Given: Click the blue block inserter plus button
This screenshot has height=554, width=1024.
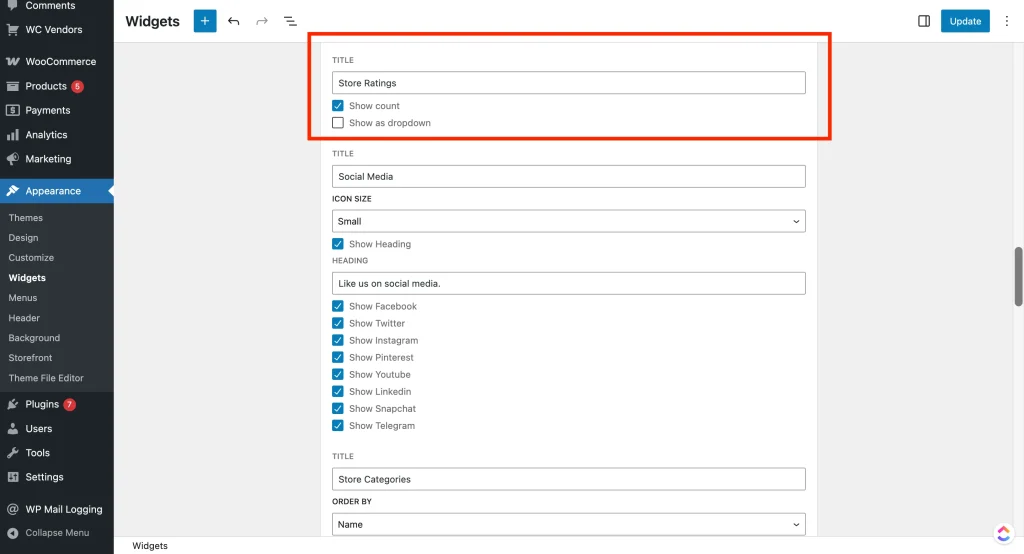Looking at the screenshot, I should (205, 21).
